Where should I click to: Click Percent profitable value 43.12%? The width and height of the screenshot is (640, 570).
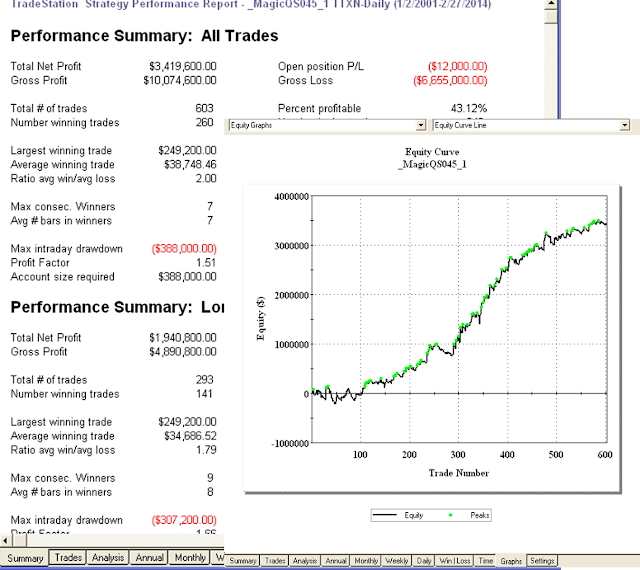coord(469,109)
